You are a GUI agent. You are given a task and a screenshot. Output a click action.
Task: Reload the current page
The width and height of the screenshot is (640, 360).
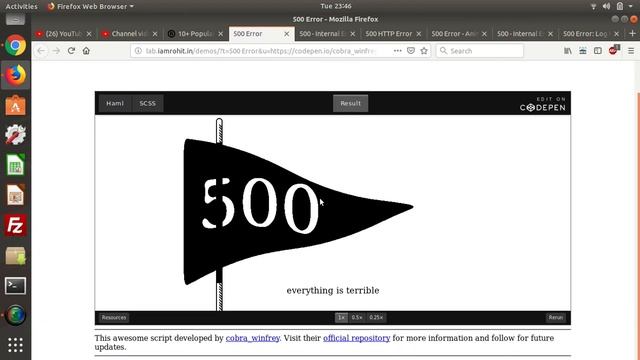pos(71,51)
